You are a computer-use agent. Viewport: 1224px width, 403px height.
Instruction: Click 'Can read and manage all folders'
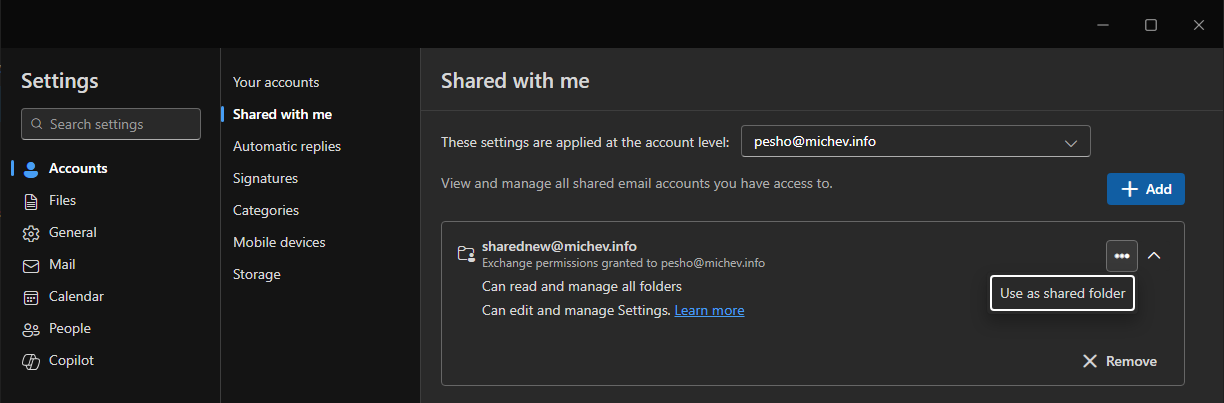[582, 287]
